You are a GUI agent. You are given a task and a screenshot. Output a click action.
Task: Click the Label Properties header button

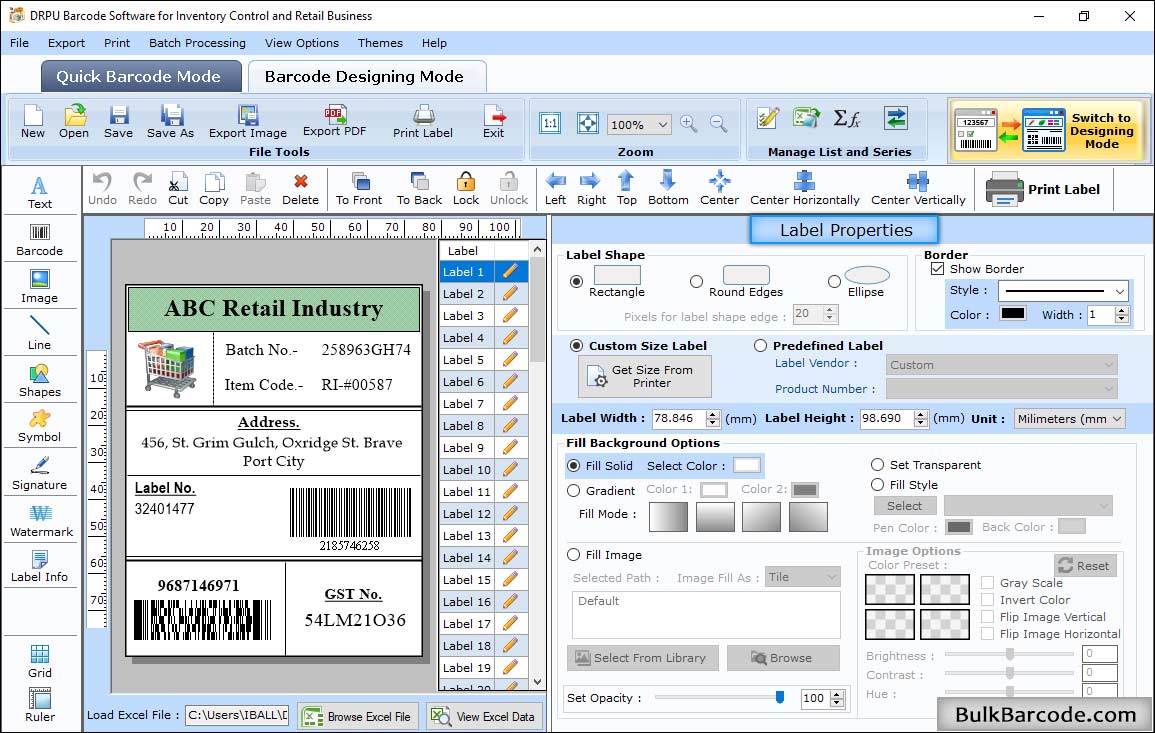[x=844, y=230]
